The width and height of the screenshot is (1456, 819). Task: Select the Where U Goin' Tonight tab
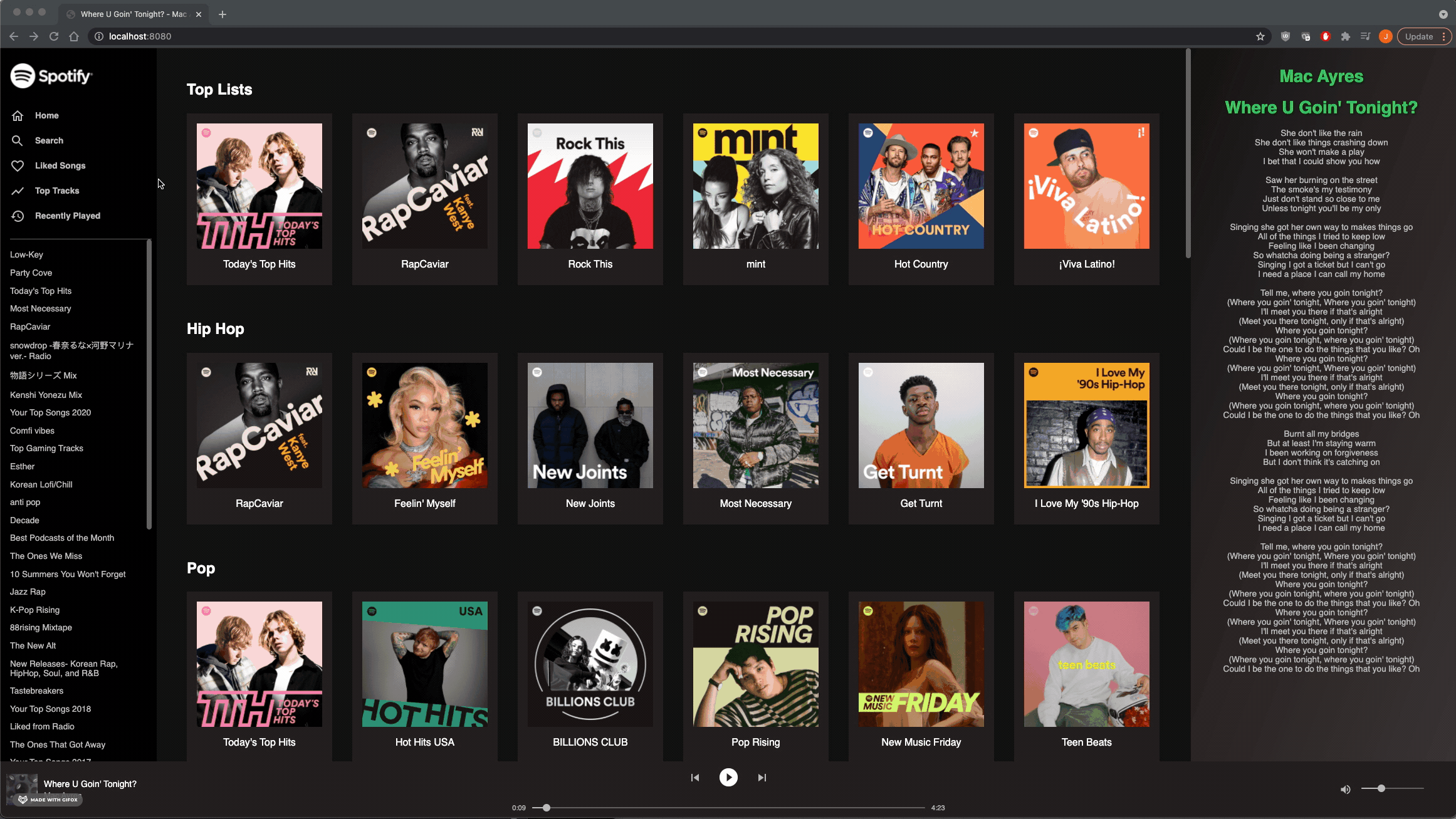(134, 14)
